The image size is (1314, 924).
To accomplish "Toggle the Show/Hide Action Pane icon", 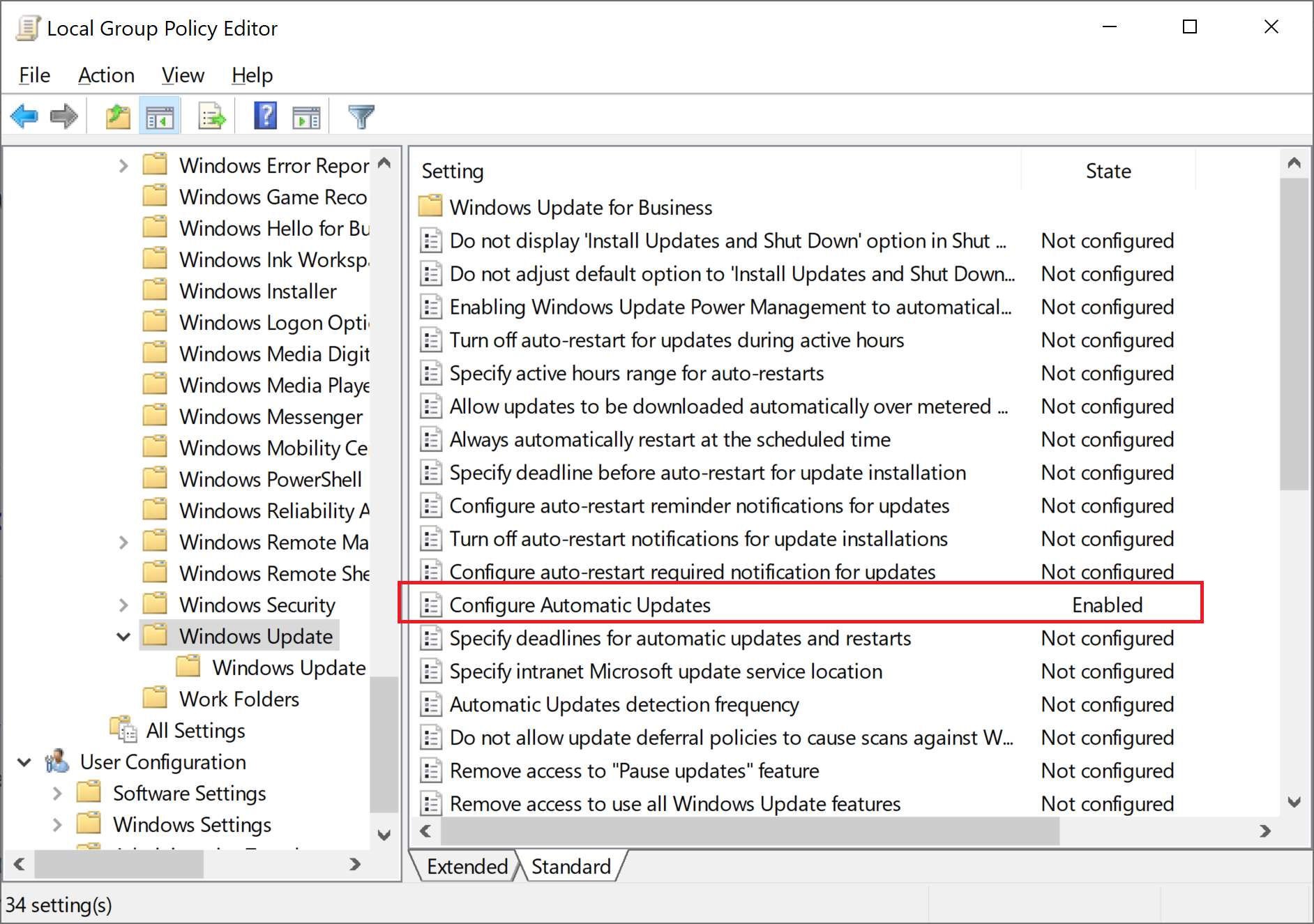I will tap(306, 117).
